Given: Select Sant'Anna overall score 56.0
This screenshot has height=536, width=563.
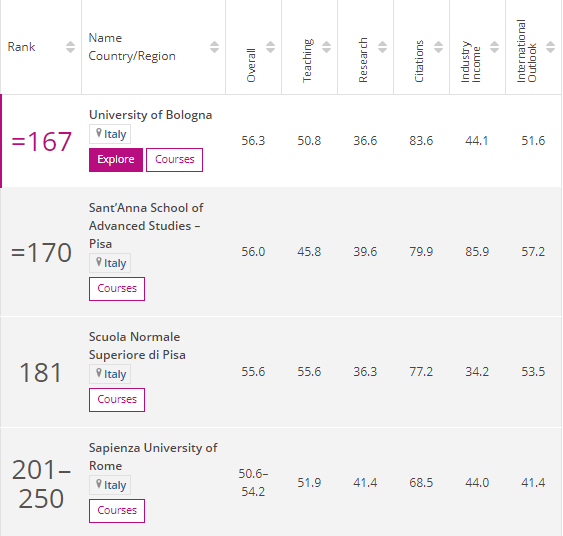Looking at the screenshot, I should pyautogui.click(x=253, y=252).
